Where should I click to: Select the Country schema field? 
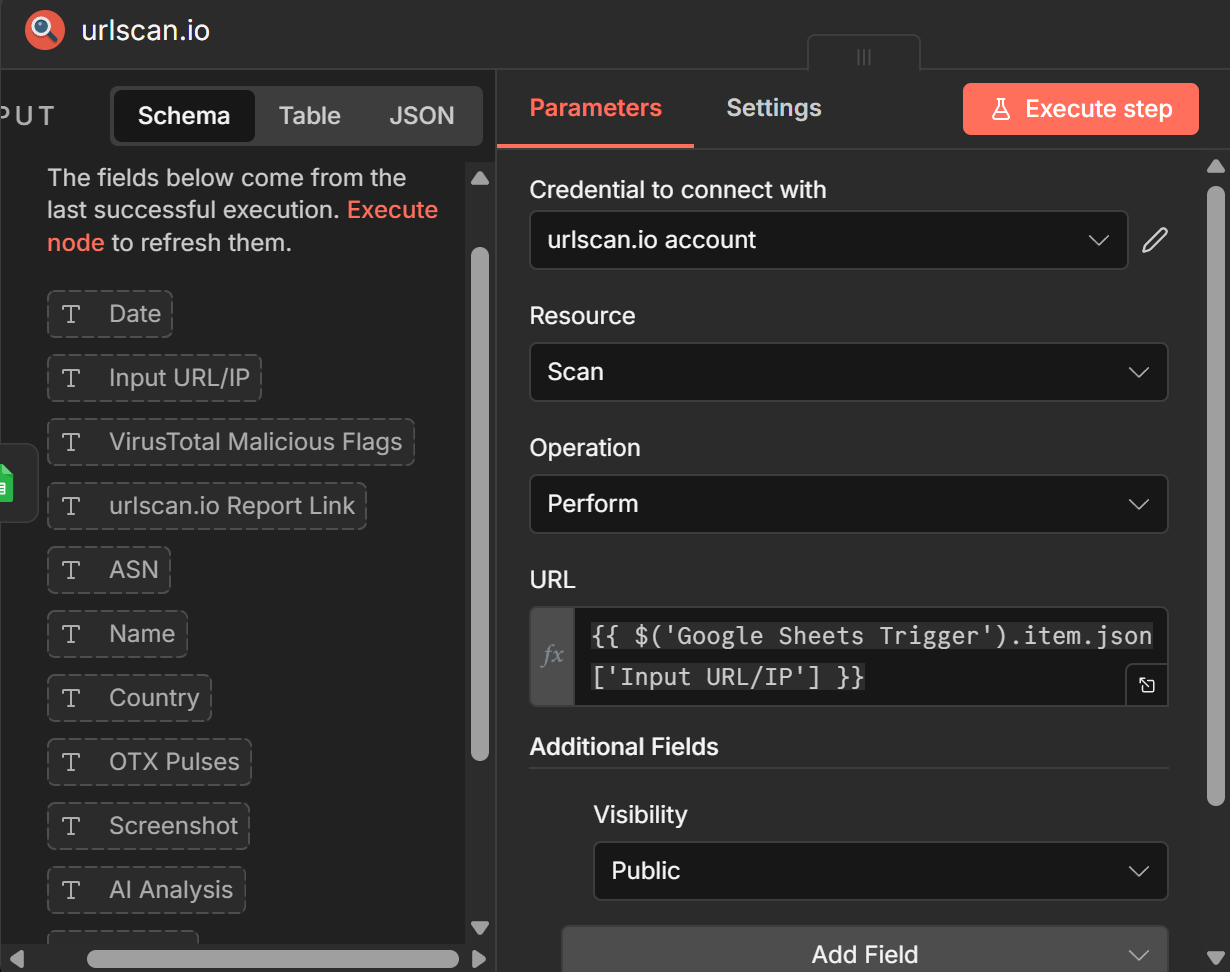click(x=129, y=698)
